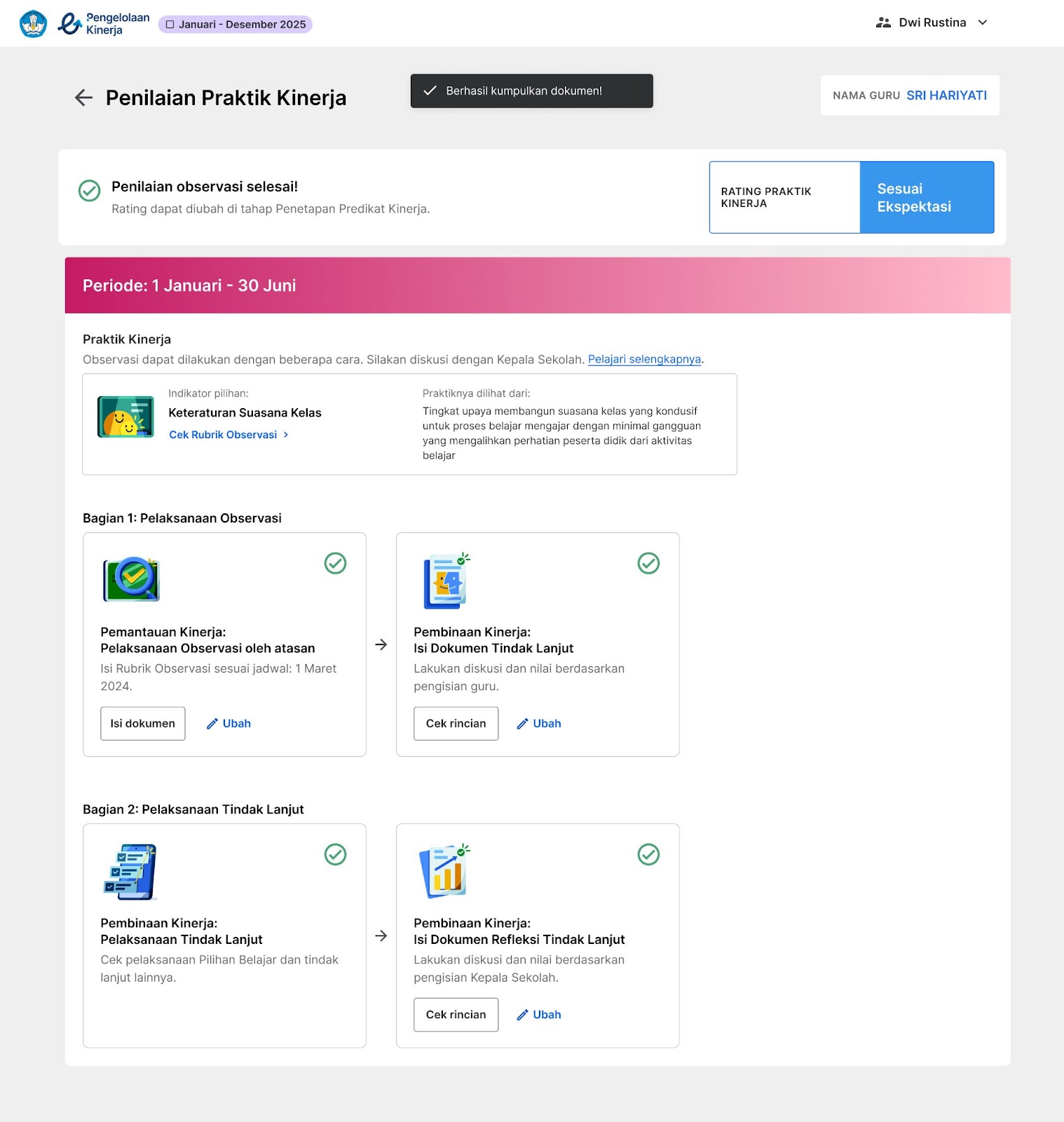Select the Sesuai Ekspektasi rating box
This screenshot has width=1064, height=1122.
[927, 197]
